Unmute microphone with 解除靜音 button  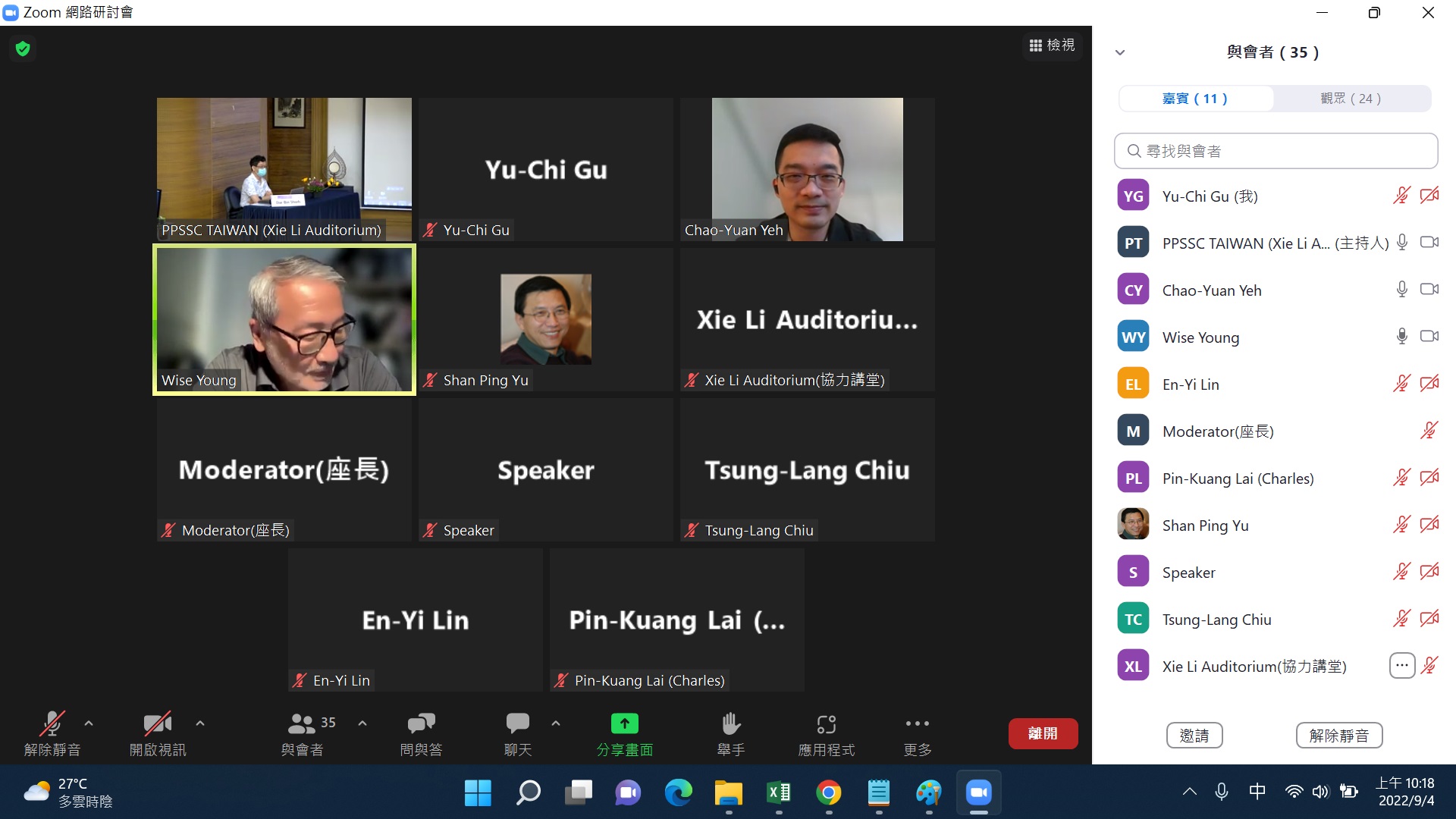(x=52, y=734)
